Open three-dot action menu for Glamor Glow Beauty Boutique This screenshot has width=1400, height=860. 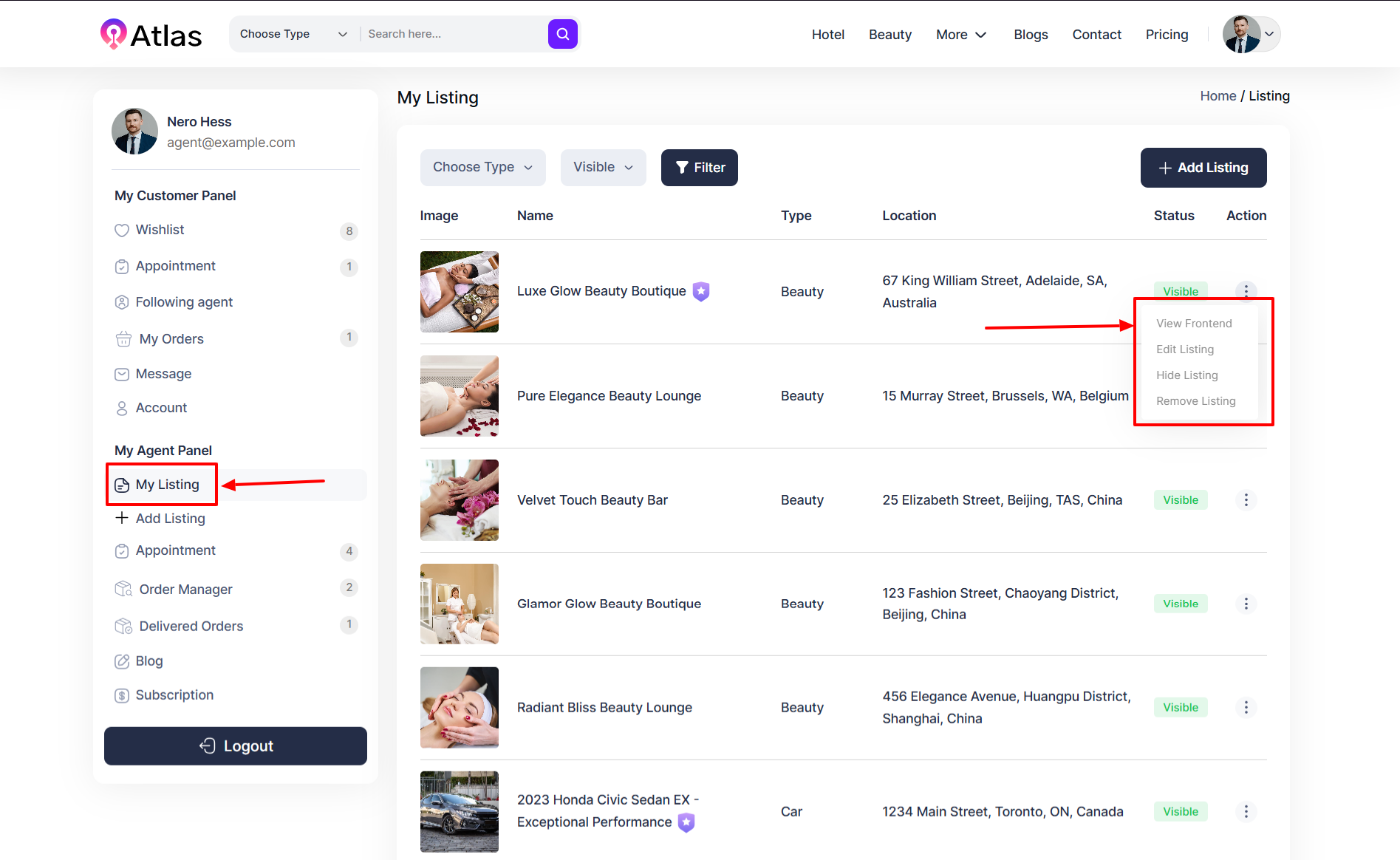tap(1246, 604)
